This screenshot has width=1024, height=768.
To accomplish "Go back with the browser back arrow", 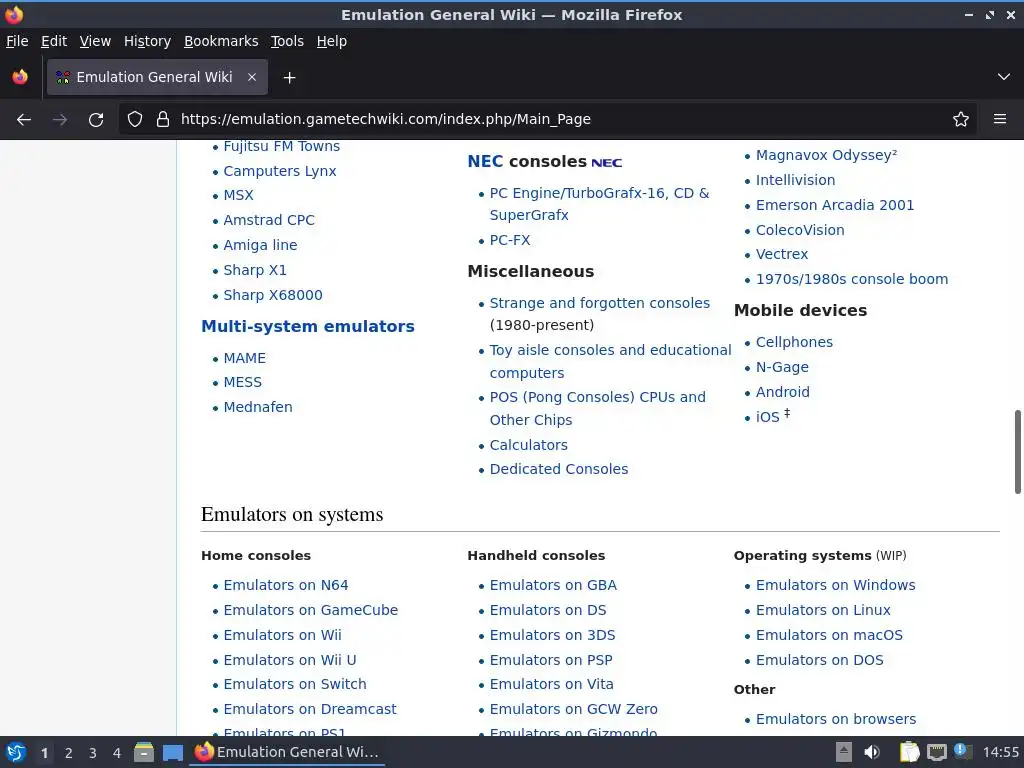I will [24, 120].
